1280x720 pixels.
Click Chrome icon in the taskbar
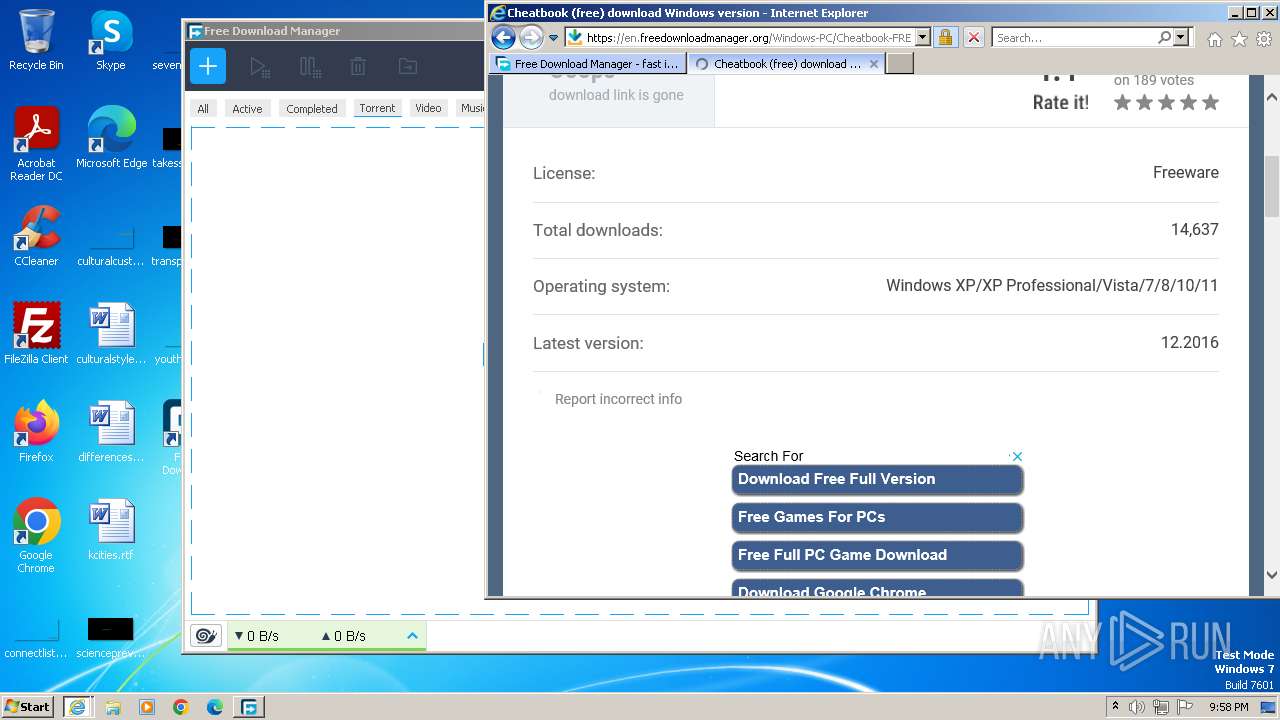[x=181, y=707]
